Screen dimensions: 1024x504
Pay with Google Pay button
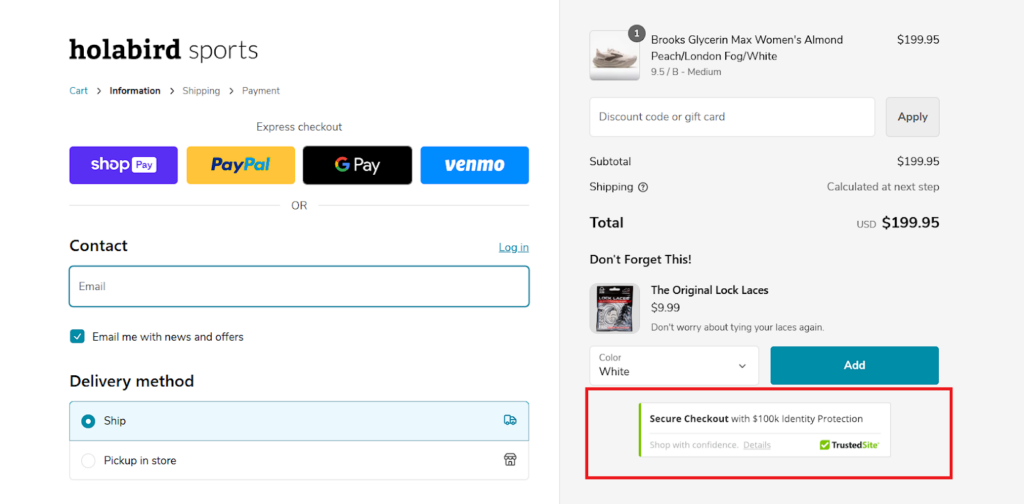357,165
